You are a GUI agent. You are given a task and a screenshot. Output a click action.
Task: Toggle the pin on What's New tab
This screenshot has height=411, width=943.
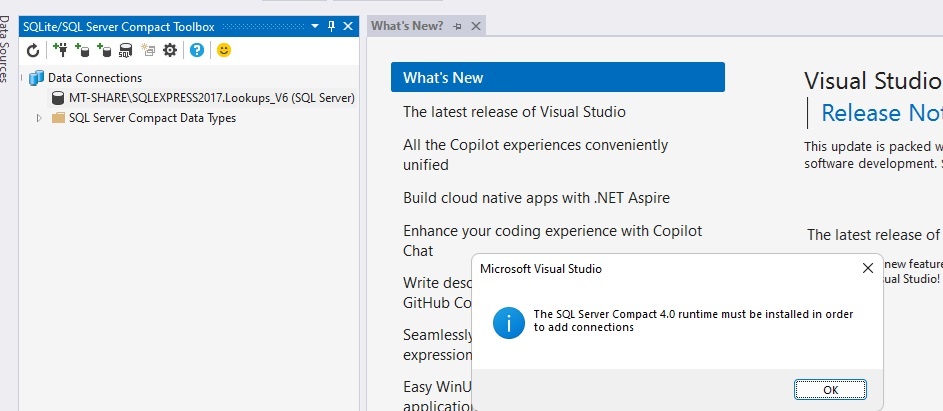457,26
